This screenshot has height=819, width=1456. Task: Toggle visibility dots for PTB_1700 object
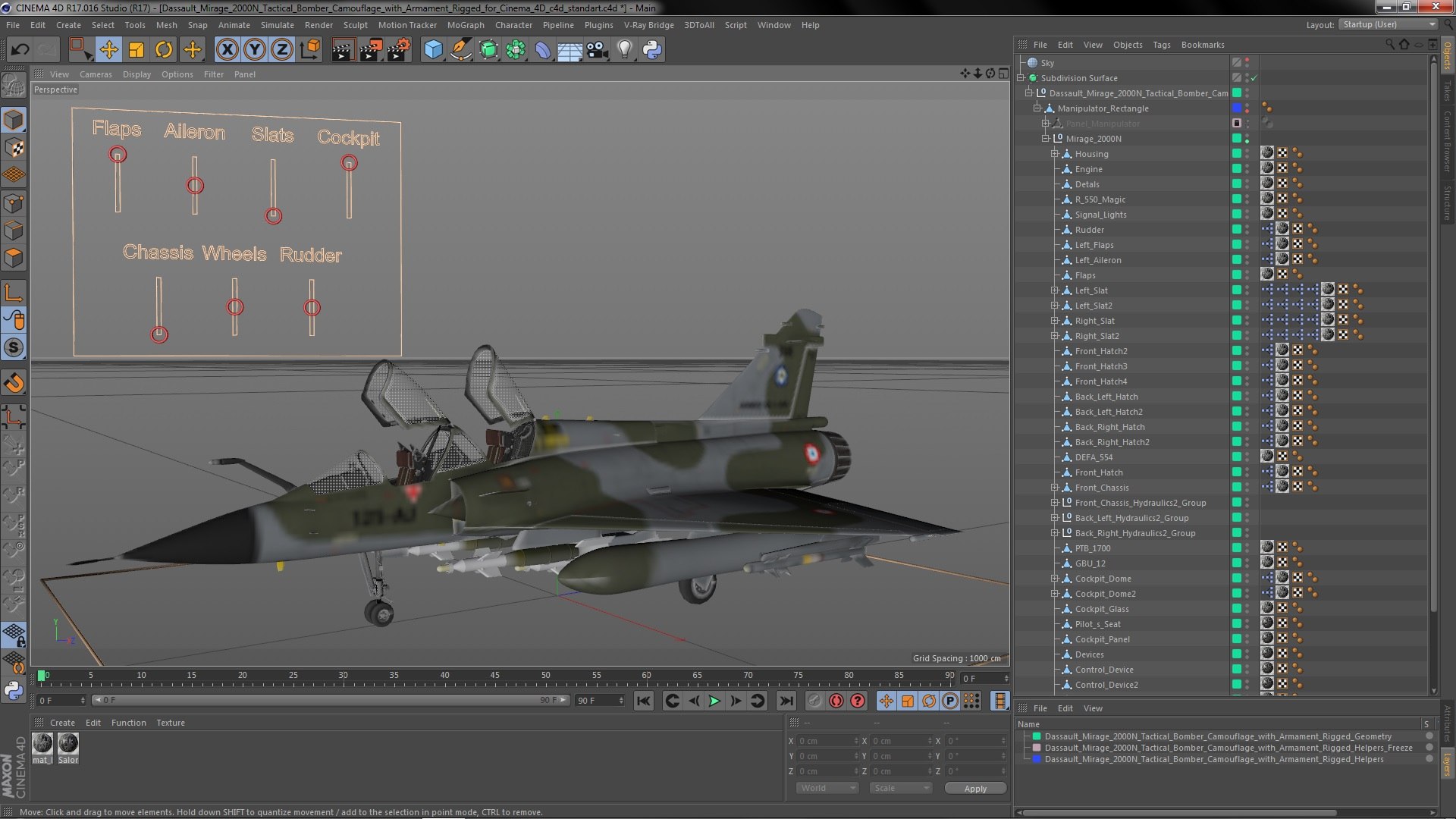point(1247,548)
